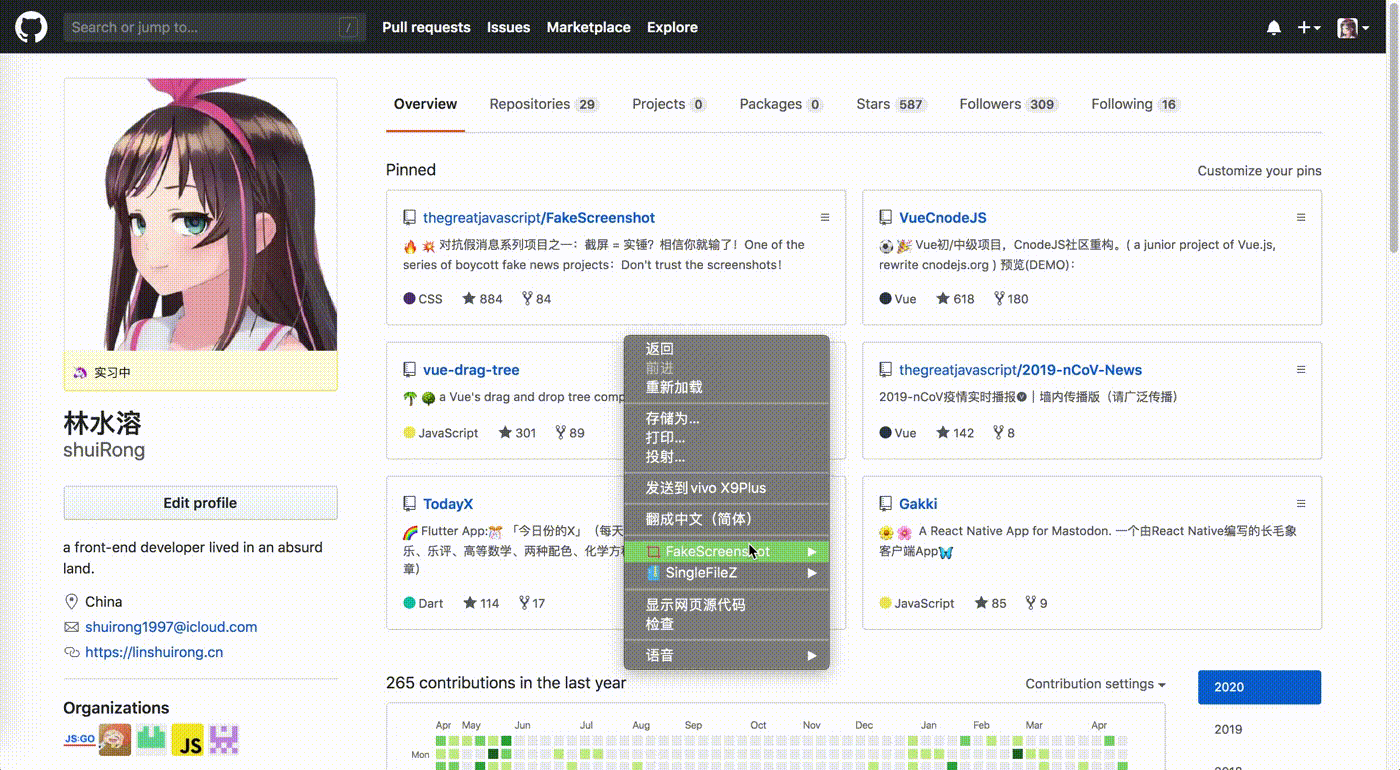Click the fork icon for FakeScreenshot repo
This screenshot has height=770, width=1400.
point(526,299)
